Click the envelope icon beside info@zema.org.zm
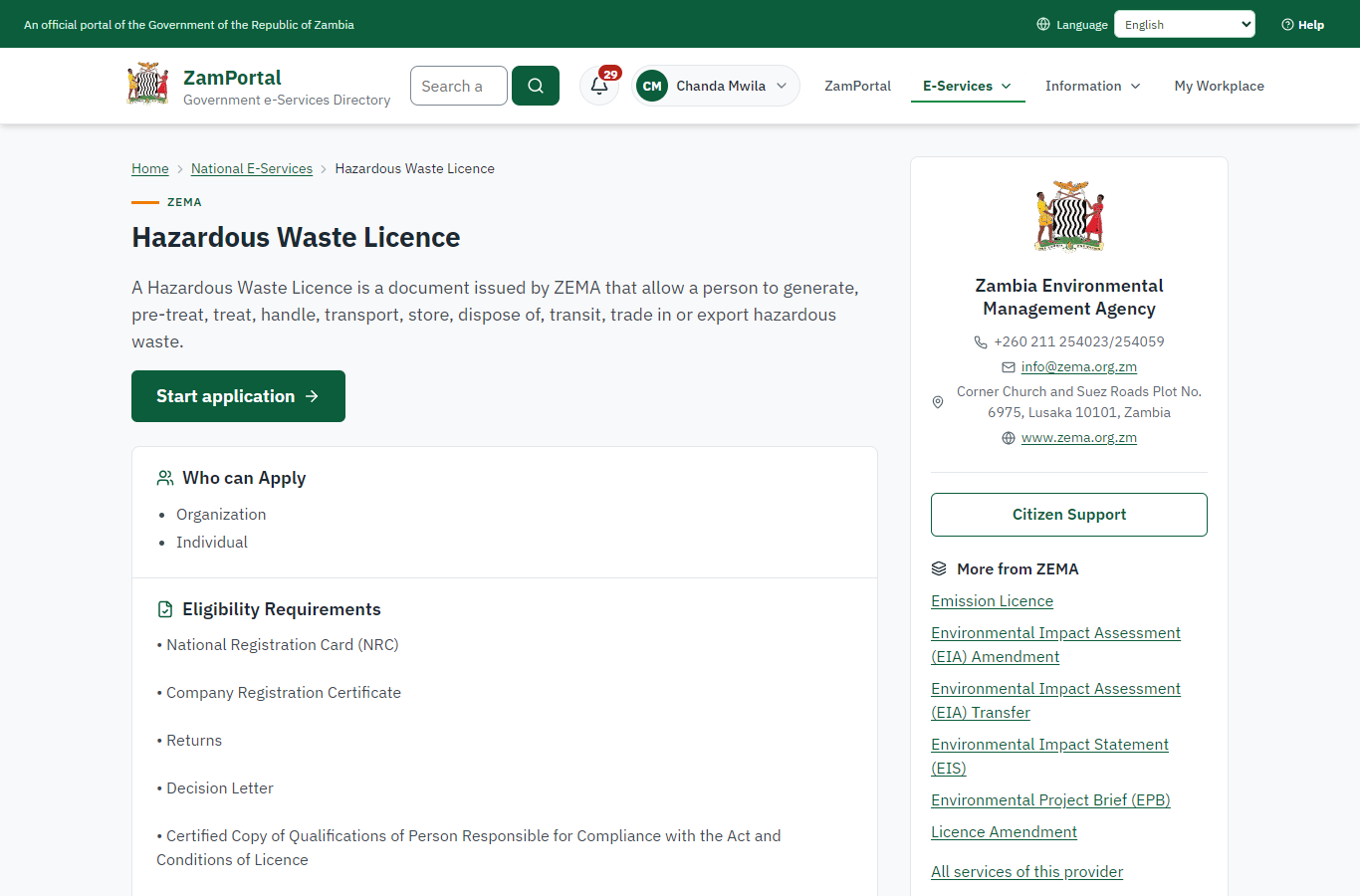The width and height of the screenshot is (1360, 896). pyautogui.click(x=1009, y=367)
